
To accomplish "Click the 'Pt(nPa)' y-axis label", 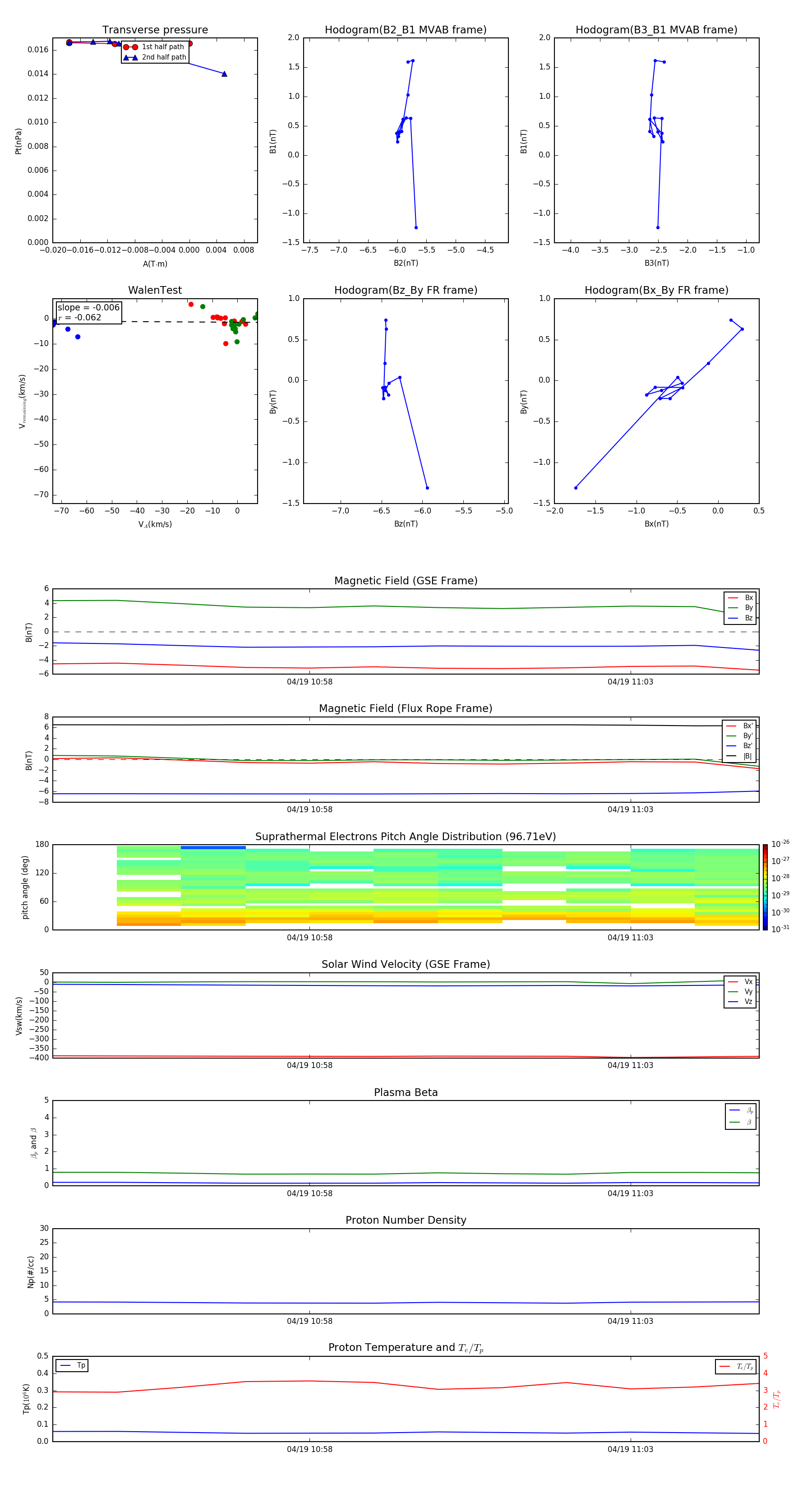I will click(x=18, y=141).
